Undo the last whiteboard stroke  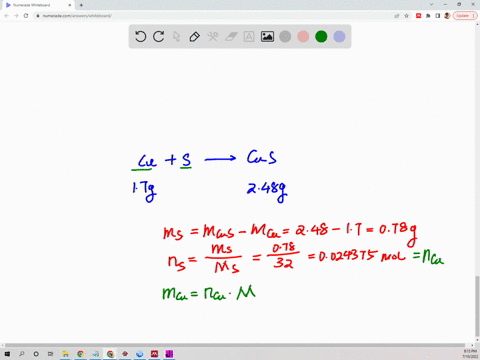click(x=140, y=36)
